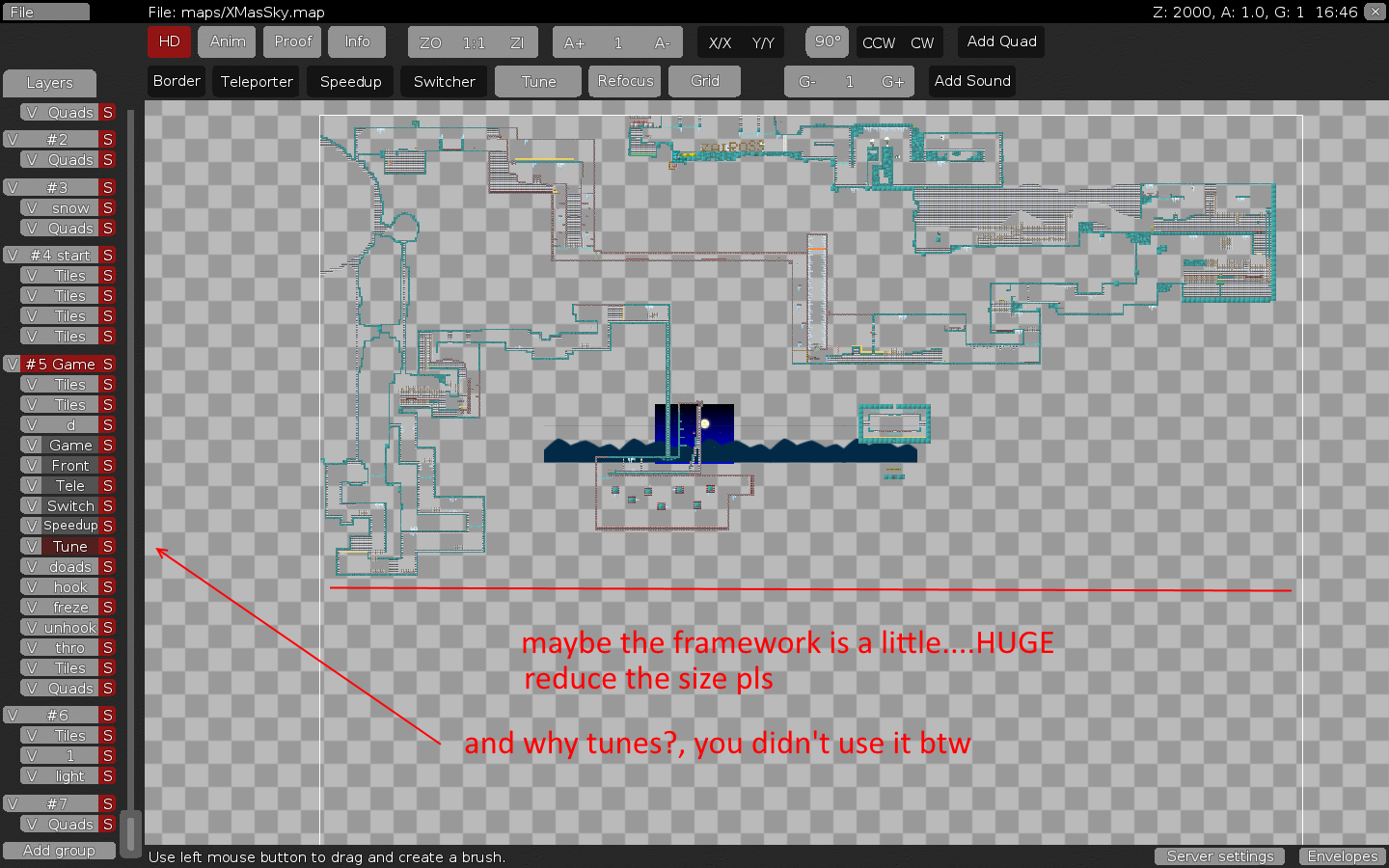Click the Add group button
This screenshot has width=1389, height=868.
coord(59,851)
